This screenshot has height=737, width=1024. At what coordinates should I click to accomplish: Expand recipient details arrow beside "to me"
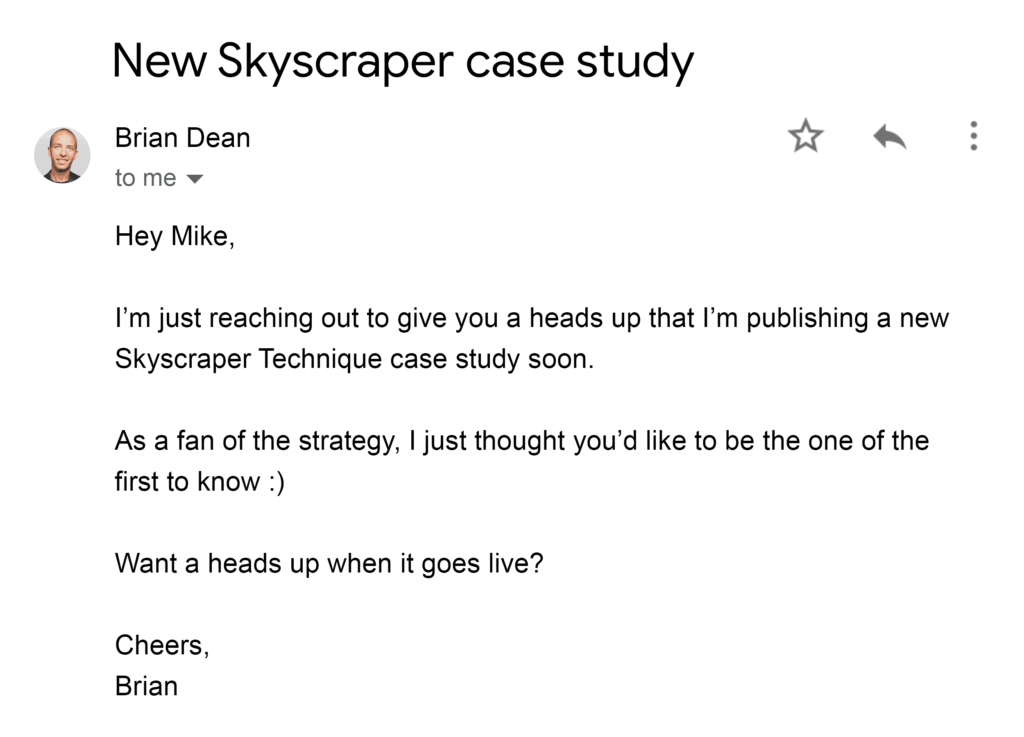click(x=195, y=179)
